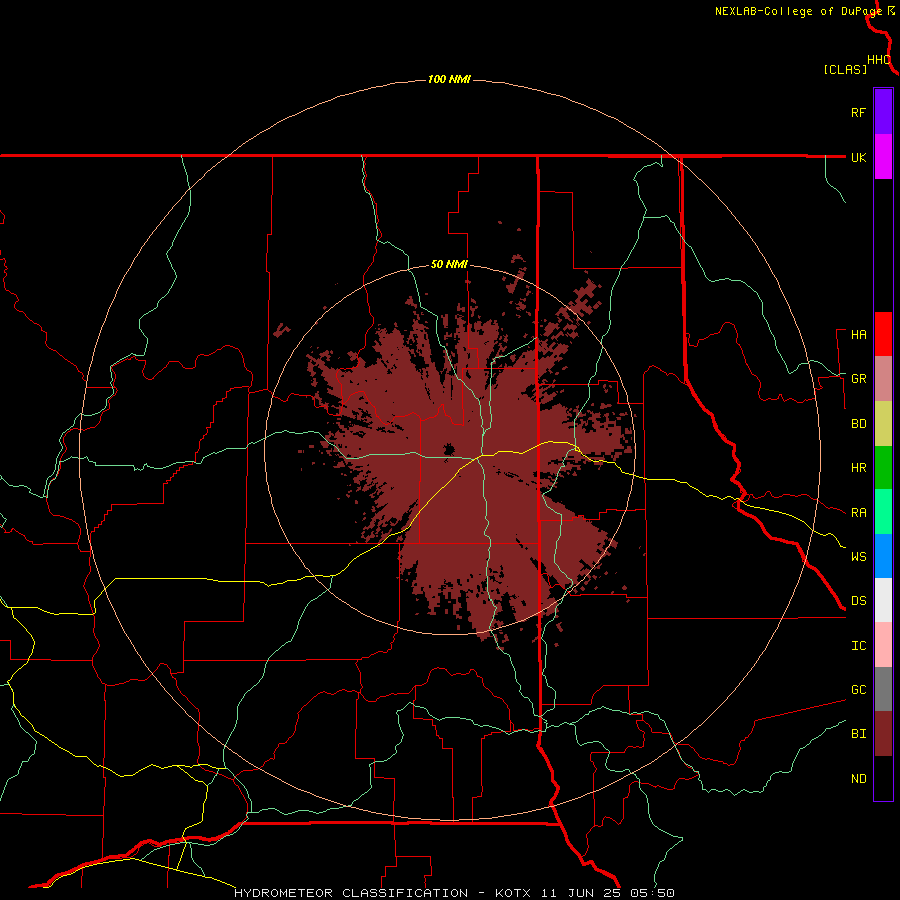Click the HHC product label
The height and width of the screenshot is (900, 900).
(879, 60)
